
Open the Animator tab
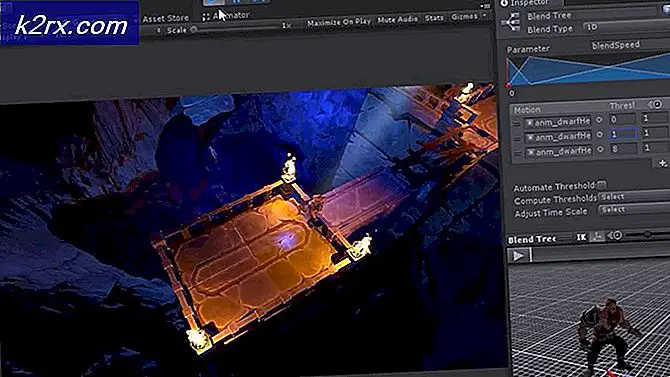click(226, 16)
